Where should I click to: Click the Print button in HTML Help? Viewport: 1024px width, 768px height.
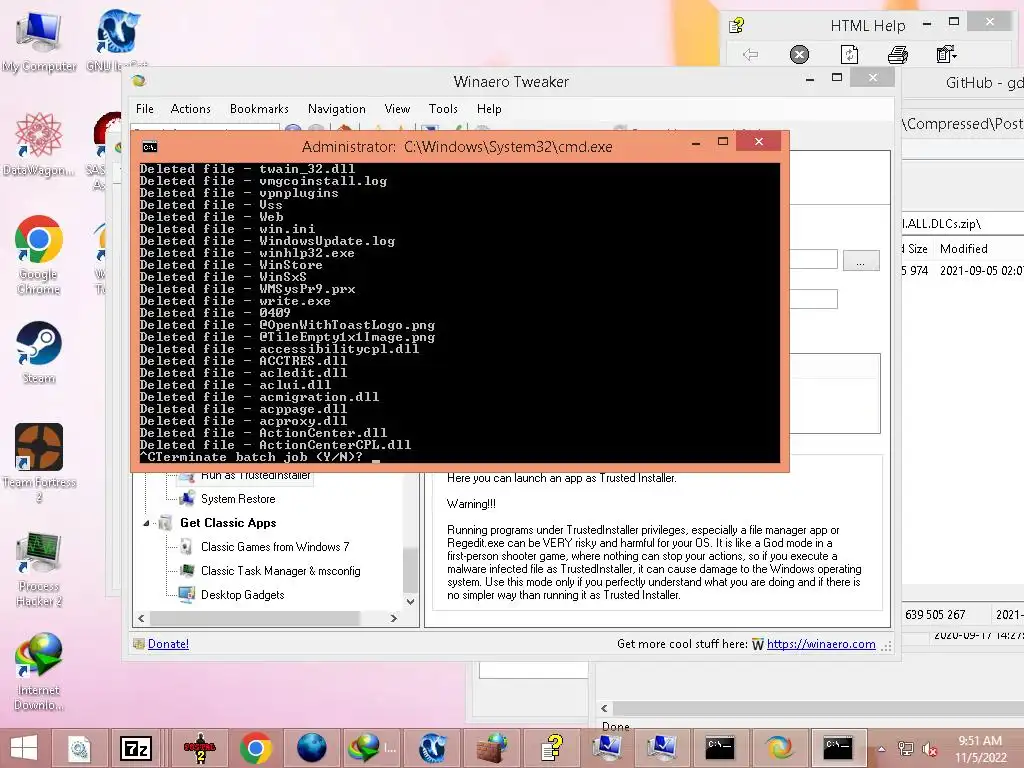[898, 54]
